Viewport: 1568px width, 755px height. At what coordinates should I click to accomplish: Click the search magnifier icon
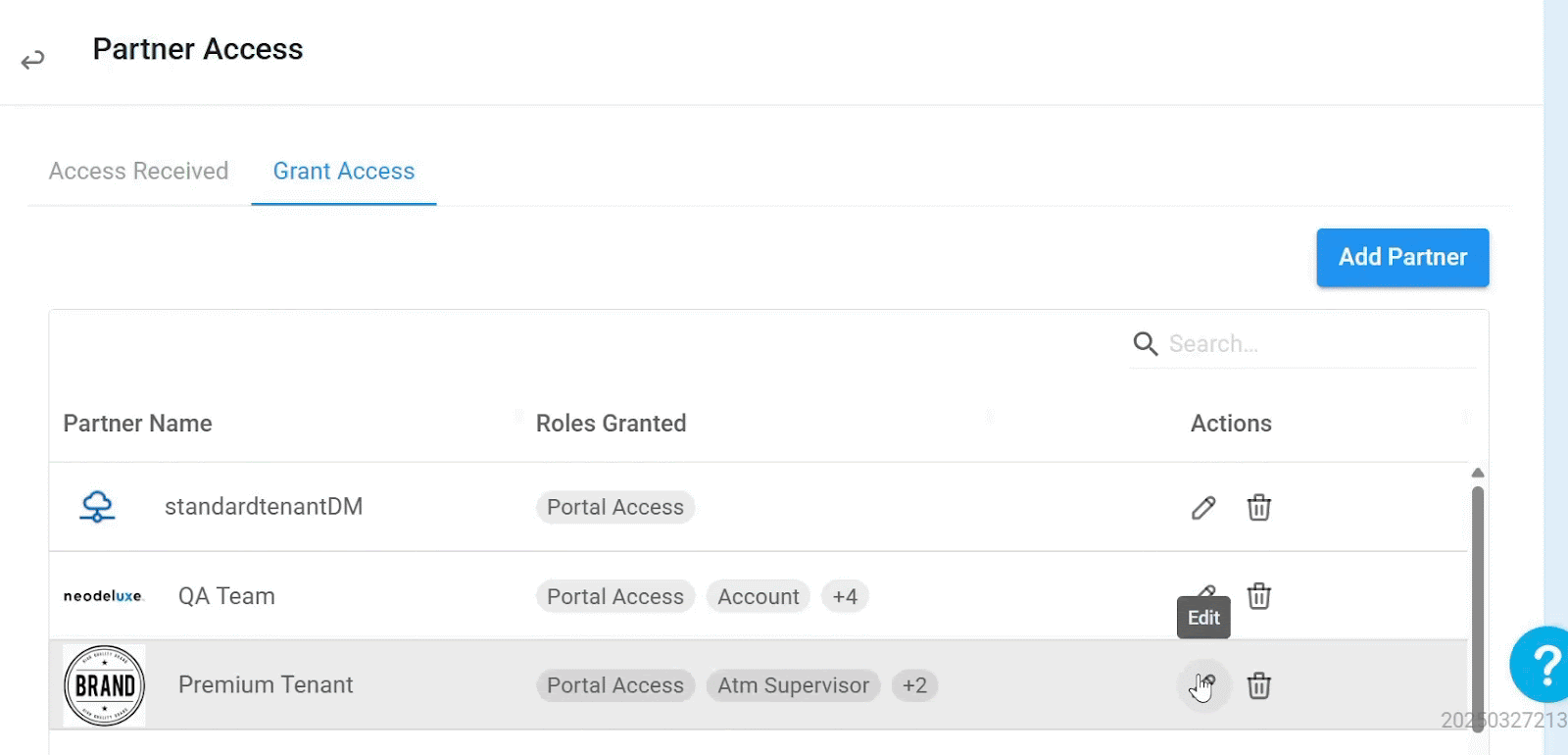click(1145, 344)
